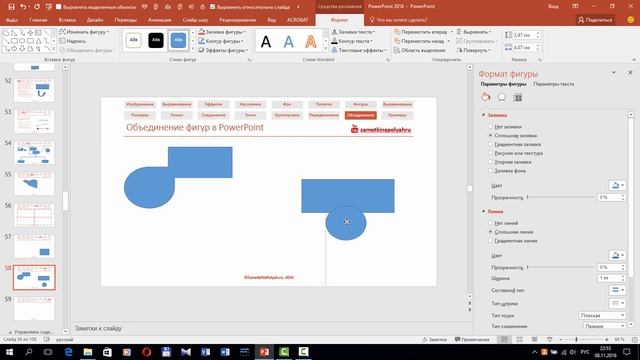Viewport: 640px width, 360px height.
Task: Open the 'Главная' ribbon tab
Action: [38, 20]
